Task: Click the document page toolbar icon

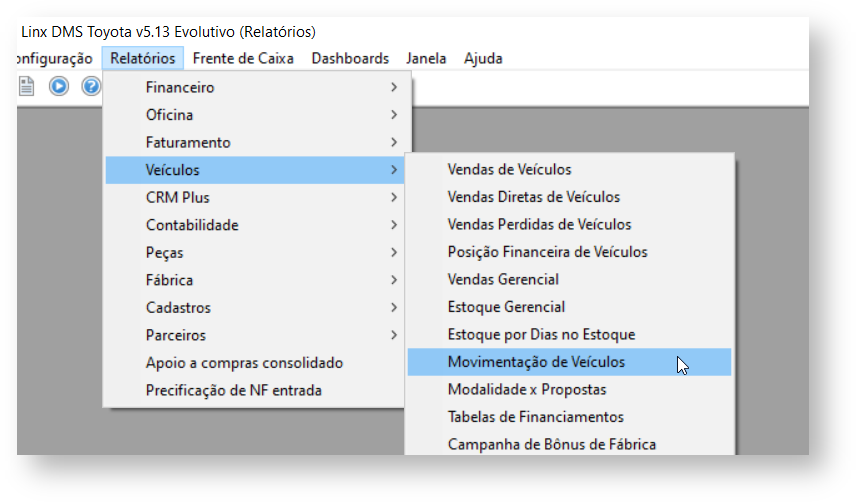Action: 27,86
